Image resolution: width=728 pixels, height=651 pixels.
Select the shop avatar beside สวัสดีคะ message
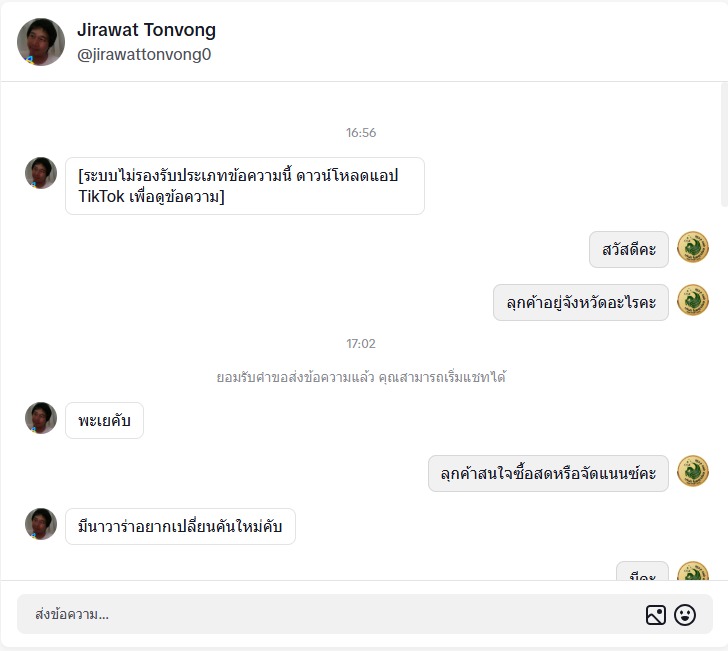point(693,247)
